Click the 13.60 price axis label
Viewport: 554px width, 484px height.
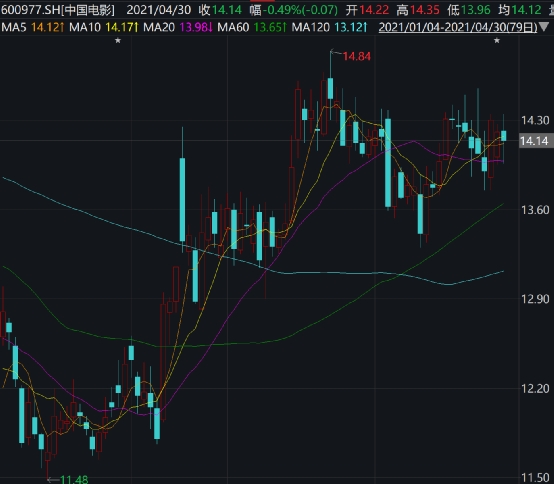535,210
